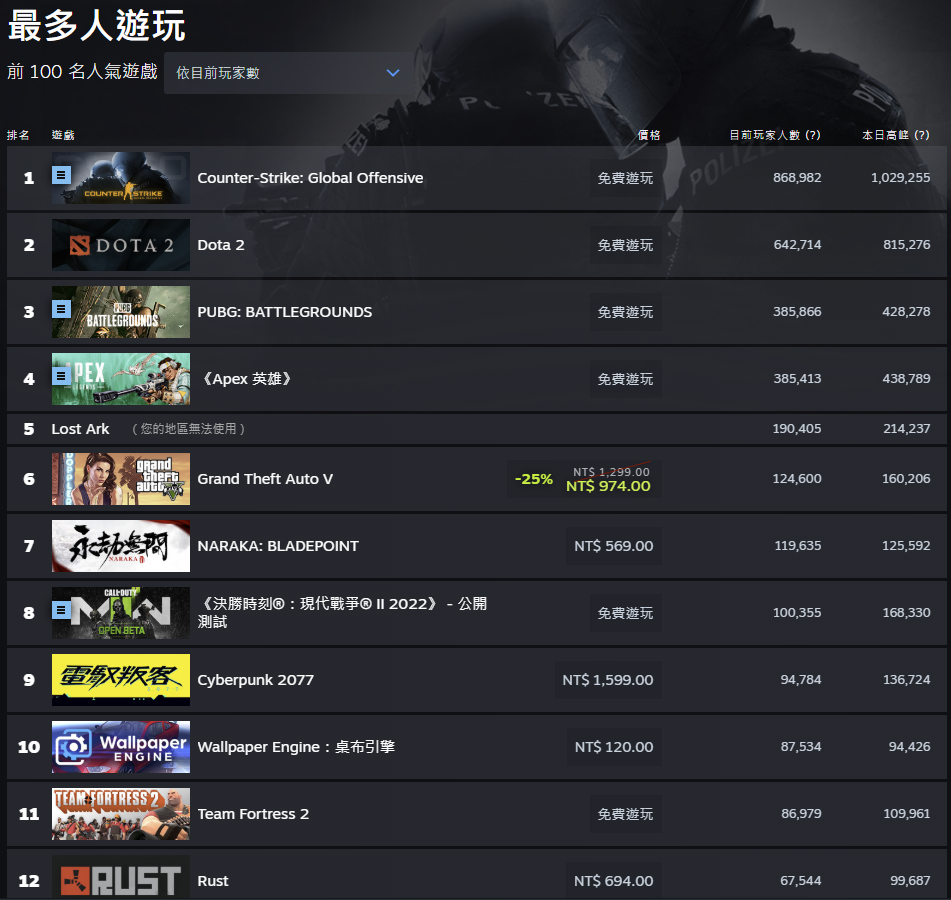Click NT$ 974.00 discounted price
This screenshot has height=900, width=951.
tap(608, 486)
